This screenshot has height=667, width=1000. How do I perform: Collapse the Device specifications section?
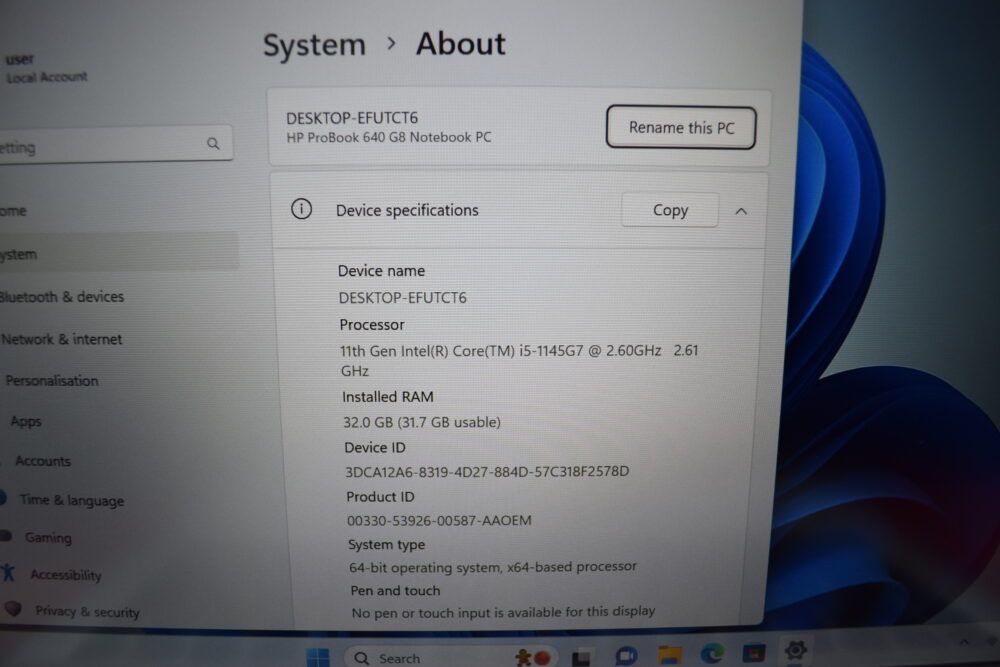tap(740, 211)
